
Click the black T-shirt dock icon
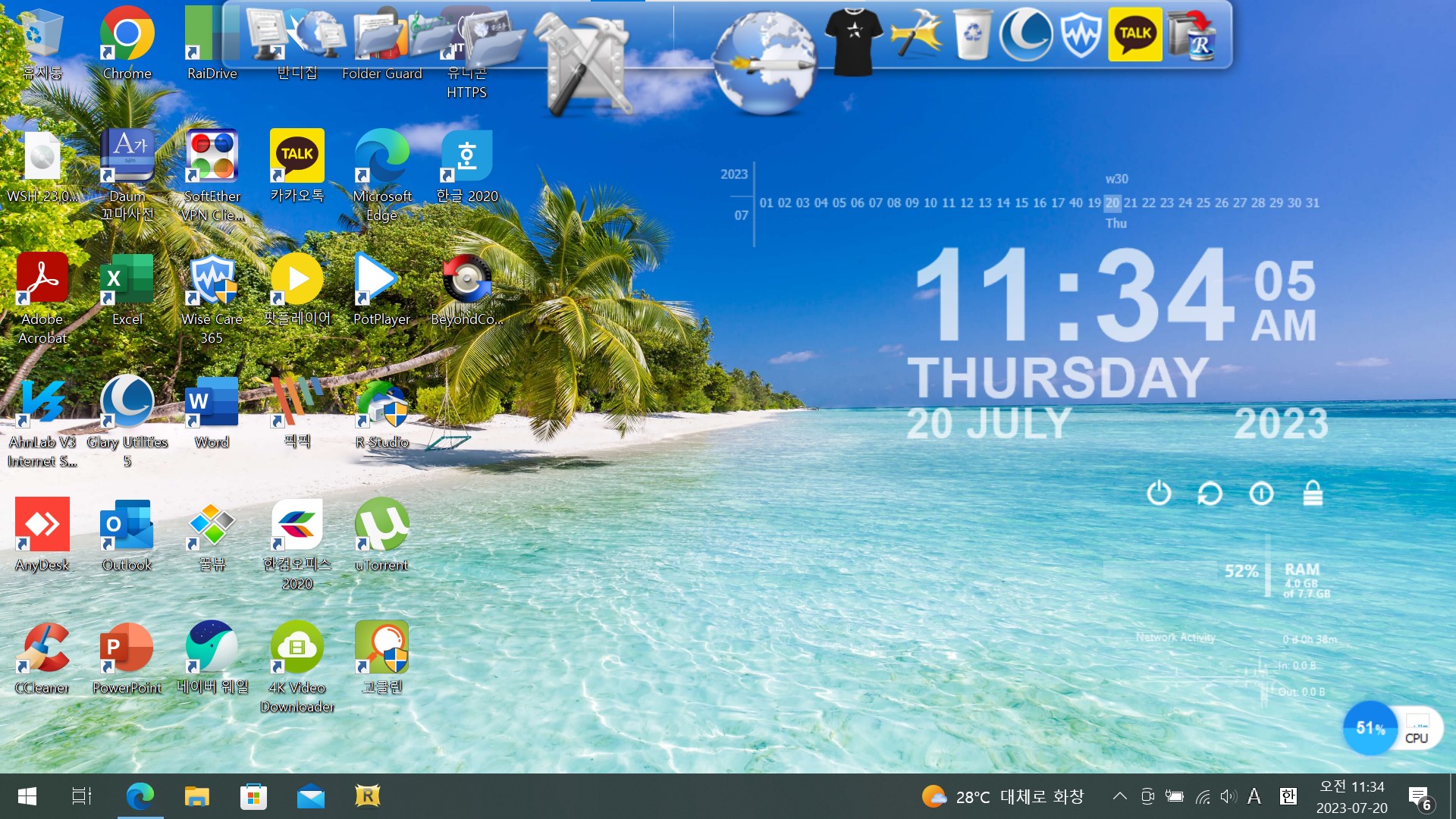[x=854, y=41]
